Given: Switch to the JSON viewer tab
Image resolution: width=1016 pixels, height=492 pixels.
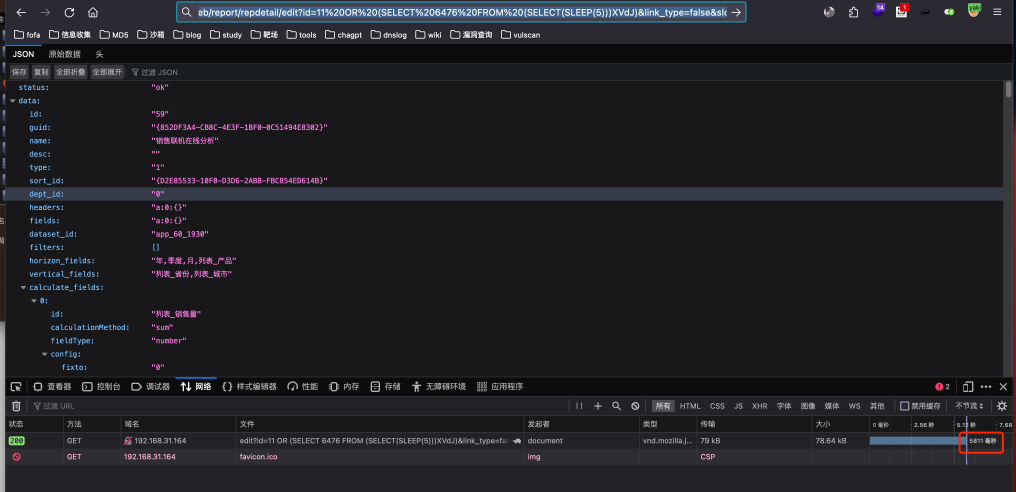Looking at the screenshot, I should pyautogui.click(x=23, y=54).
